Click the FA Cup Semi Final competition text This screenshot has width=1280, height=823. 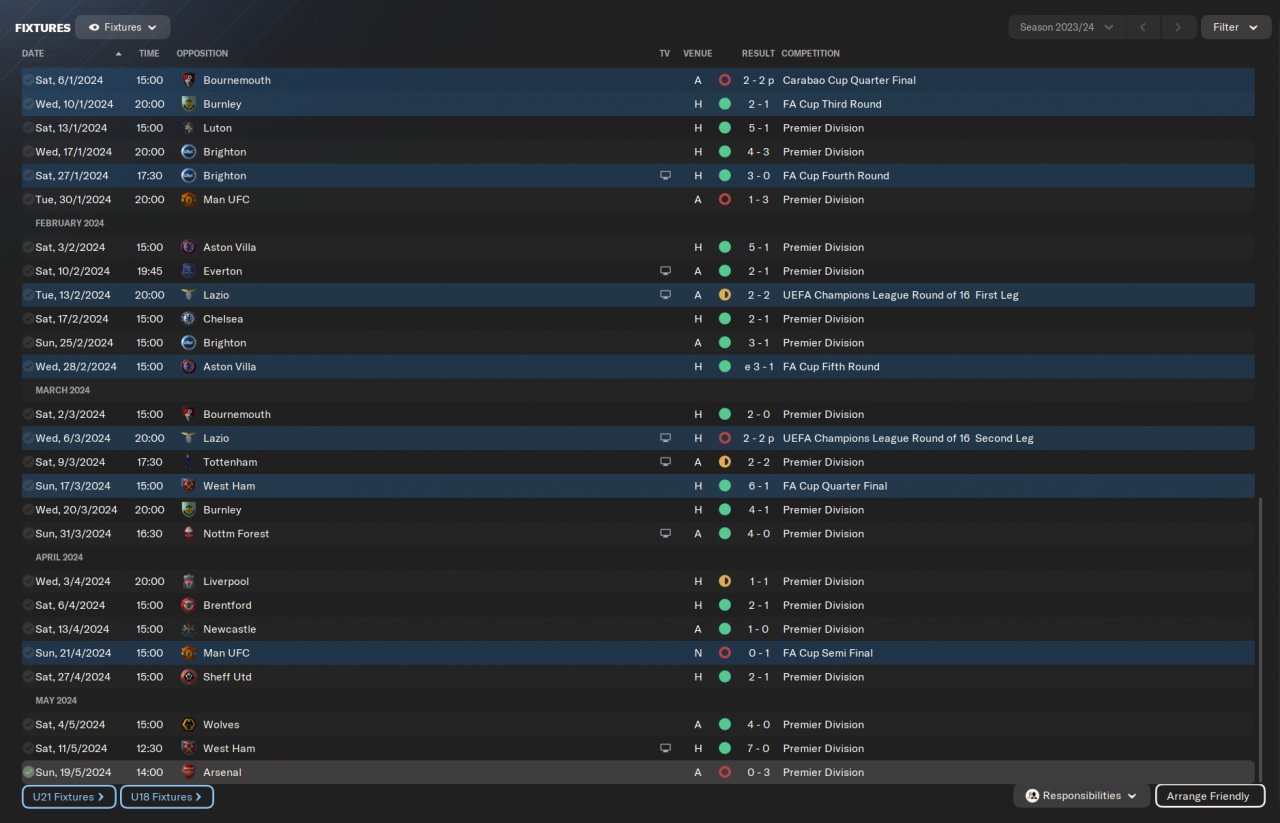tap(828, 653)
